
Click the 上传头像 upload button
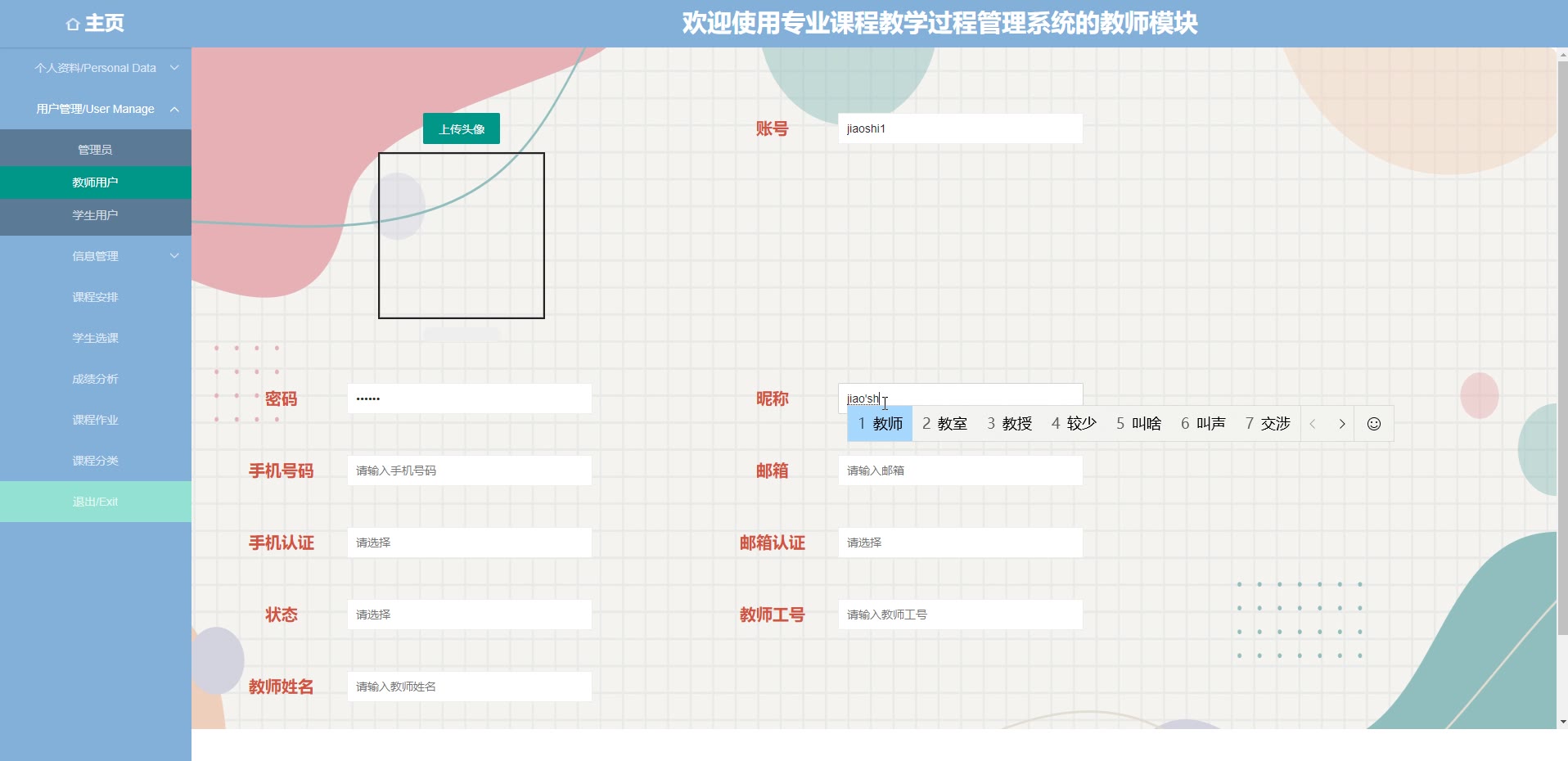tap(462, 128)
